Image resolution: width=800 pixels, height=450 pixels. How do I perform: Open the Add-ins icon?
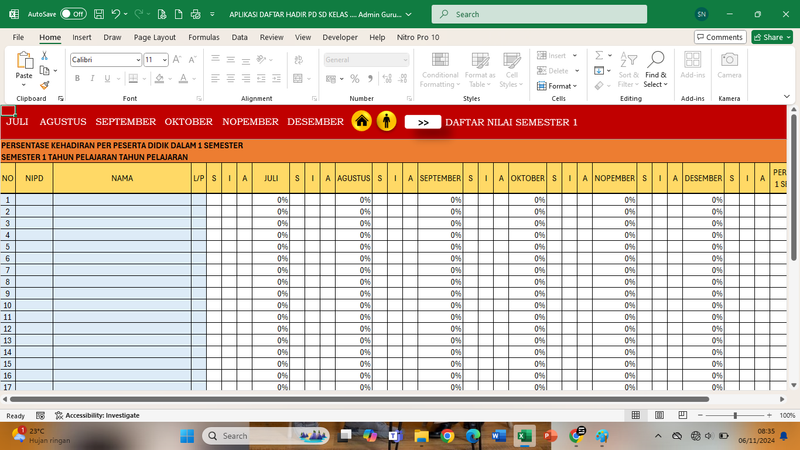click(692, 65)
